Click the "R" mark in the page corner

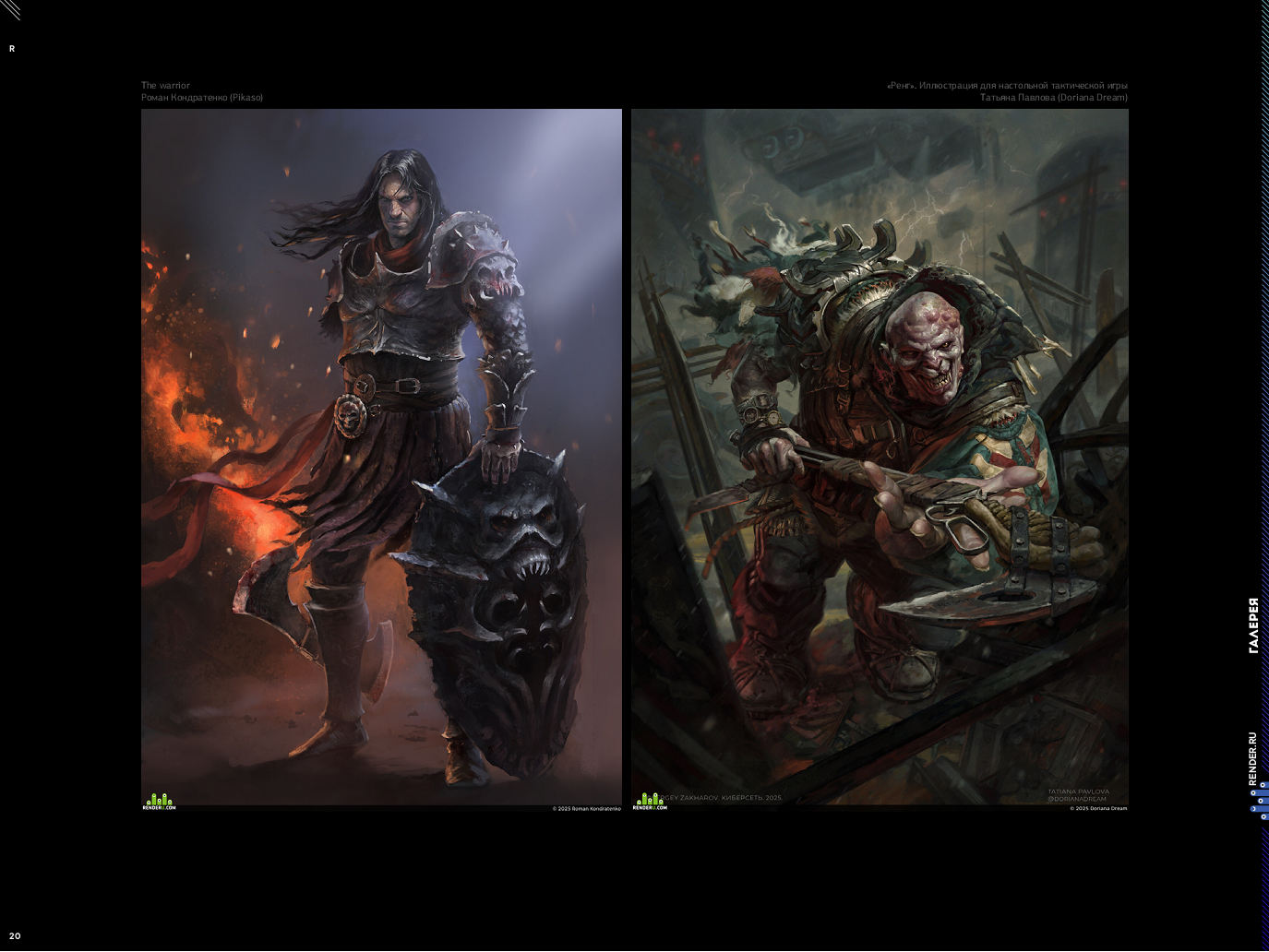(12, 49)
